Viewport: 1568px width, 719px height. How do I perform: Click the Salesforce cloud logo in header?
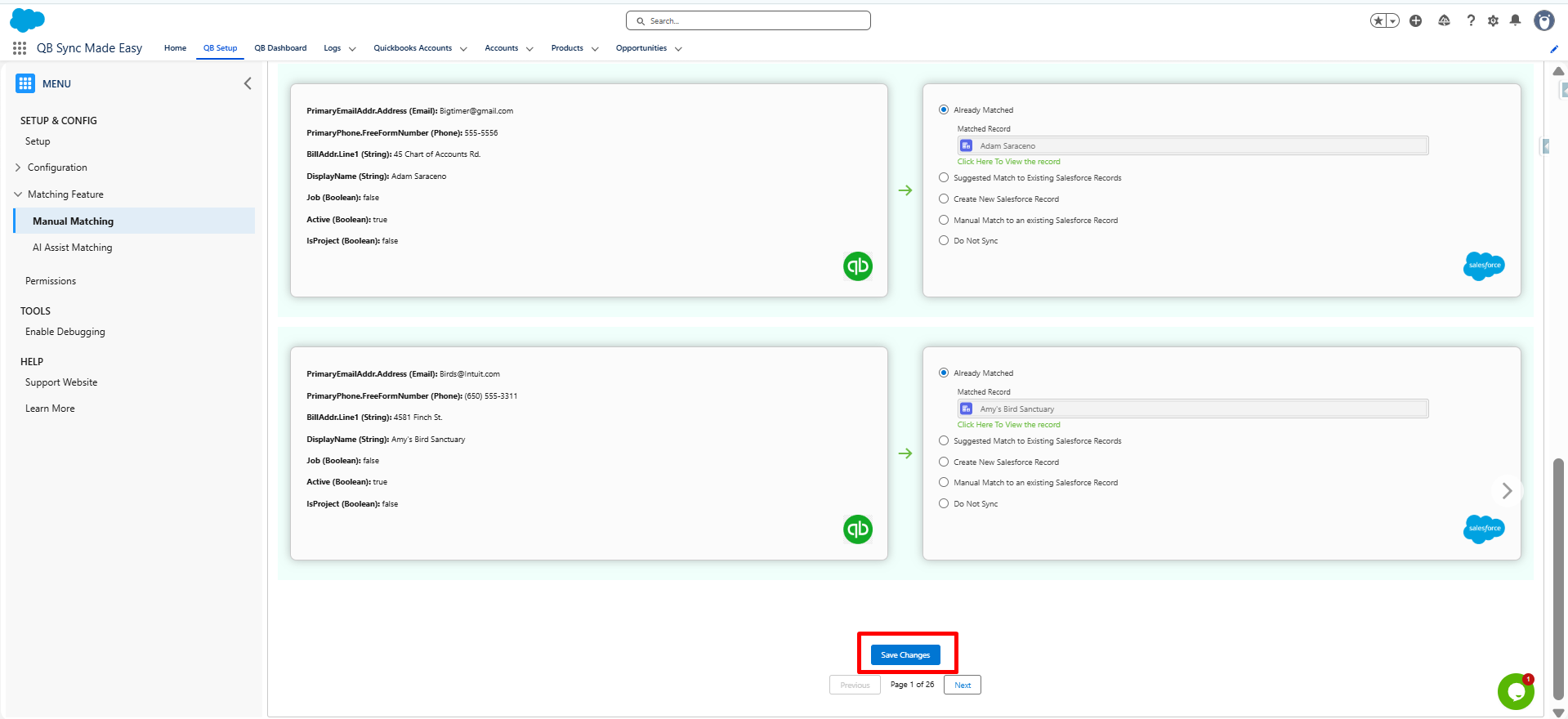pyautogui.click(x=27, y=20)
